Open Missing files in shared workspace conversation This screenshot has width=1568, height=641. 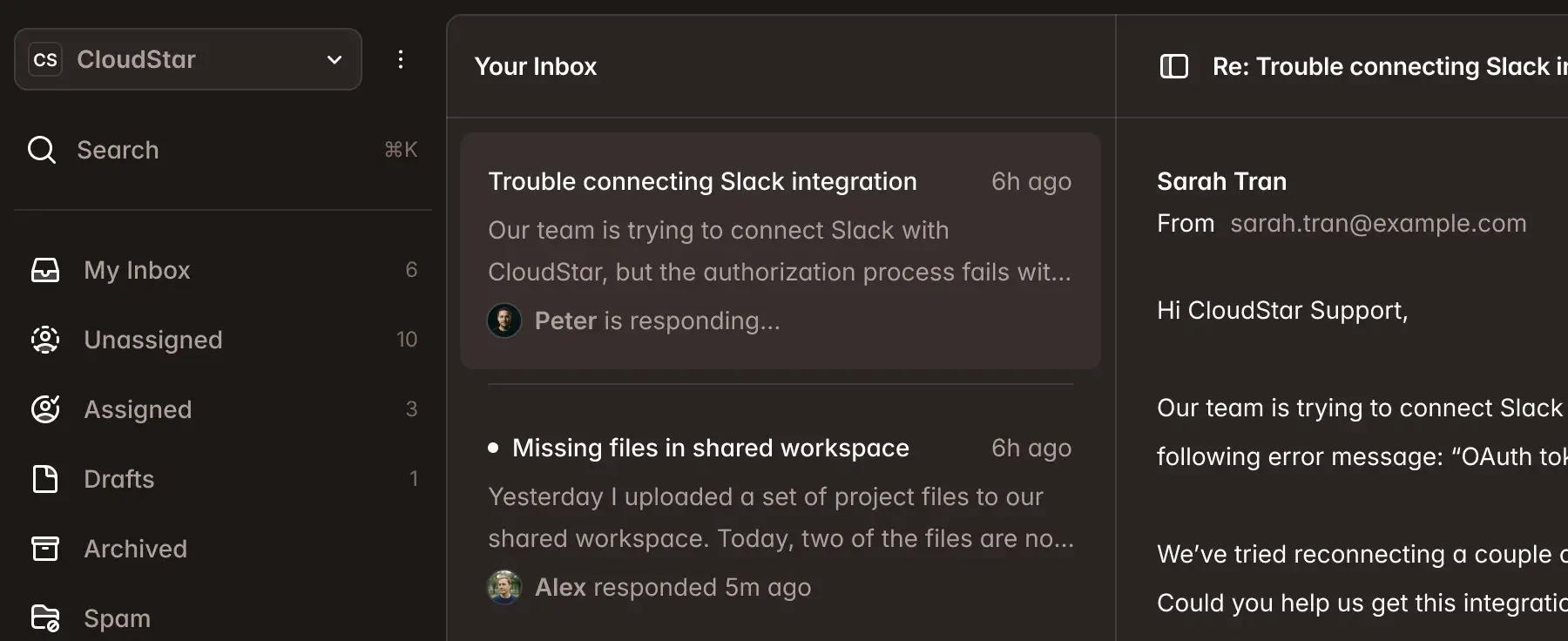pyautogui.click(x=710, y=448)
